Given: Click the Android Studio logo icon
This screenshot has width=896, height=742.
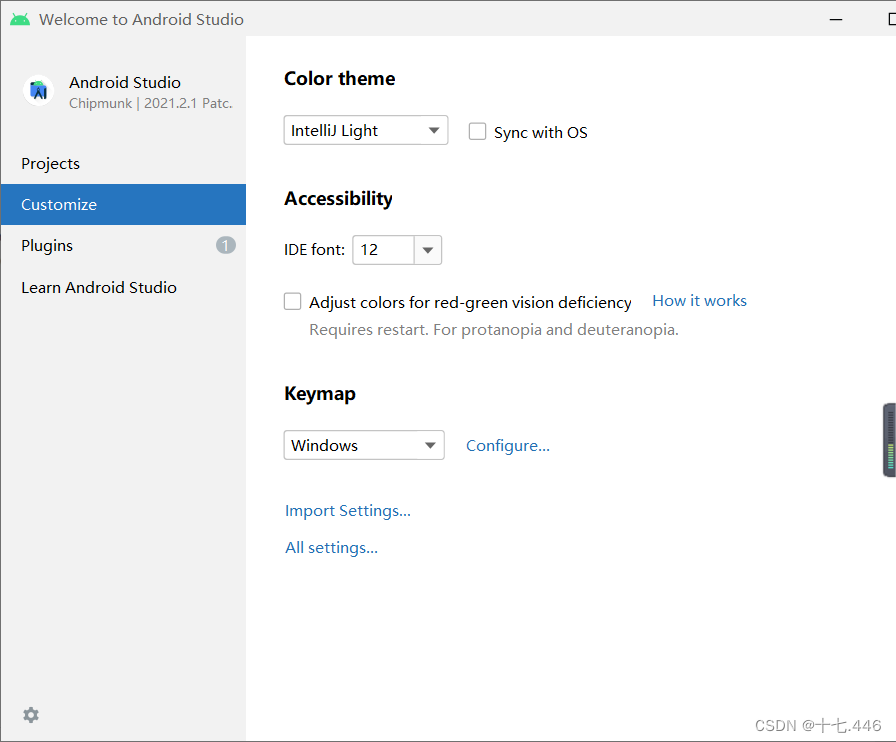Looking at the screenshot, I should point(38,90).
